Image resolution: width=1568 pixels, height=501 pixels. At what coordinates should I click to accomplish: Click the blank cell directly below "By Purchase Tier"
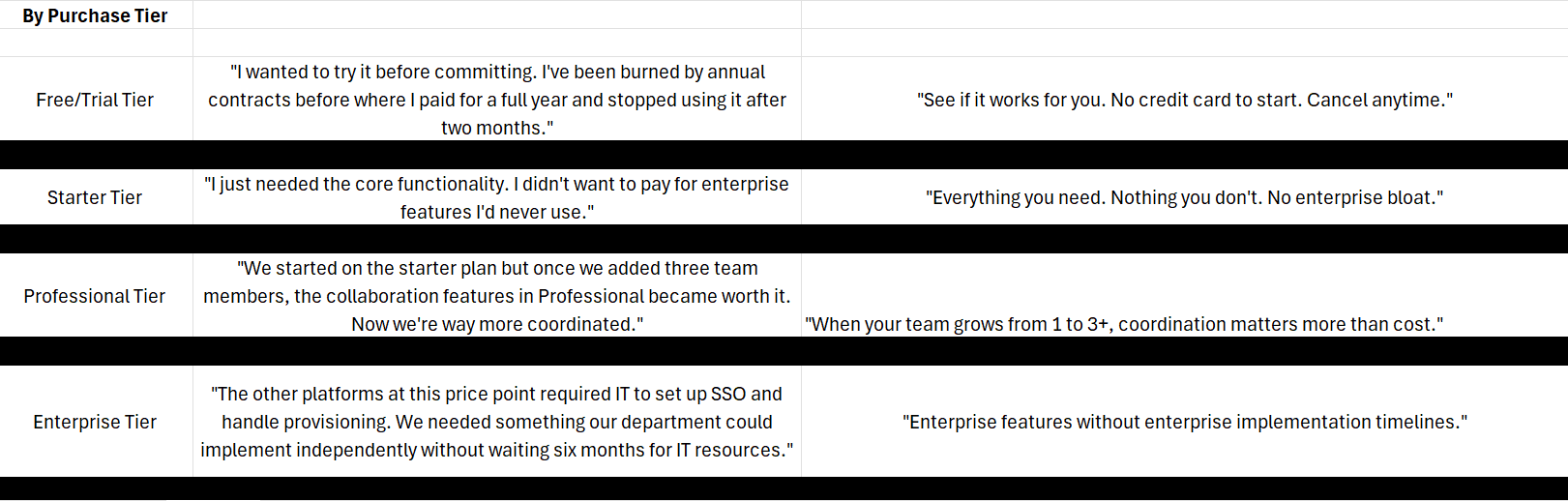click(x=95, y=43)
